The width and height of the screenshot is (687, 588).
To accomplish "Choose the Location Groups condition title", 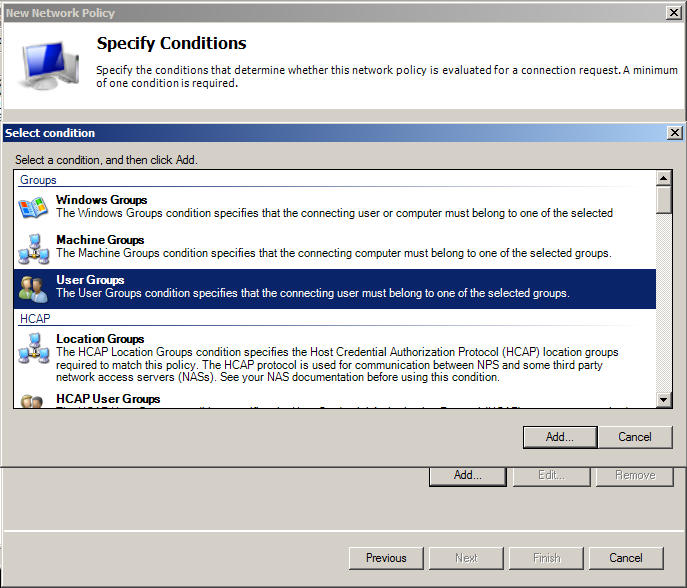I will [100, 339].
